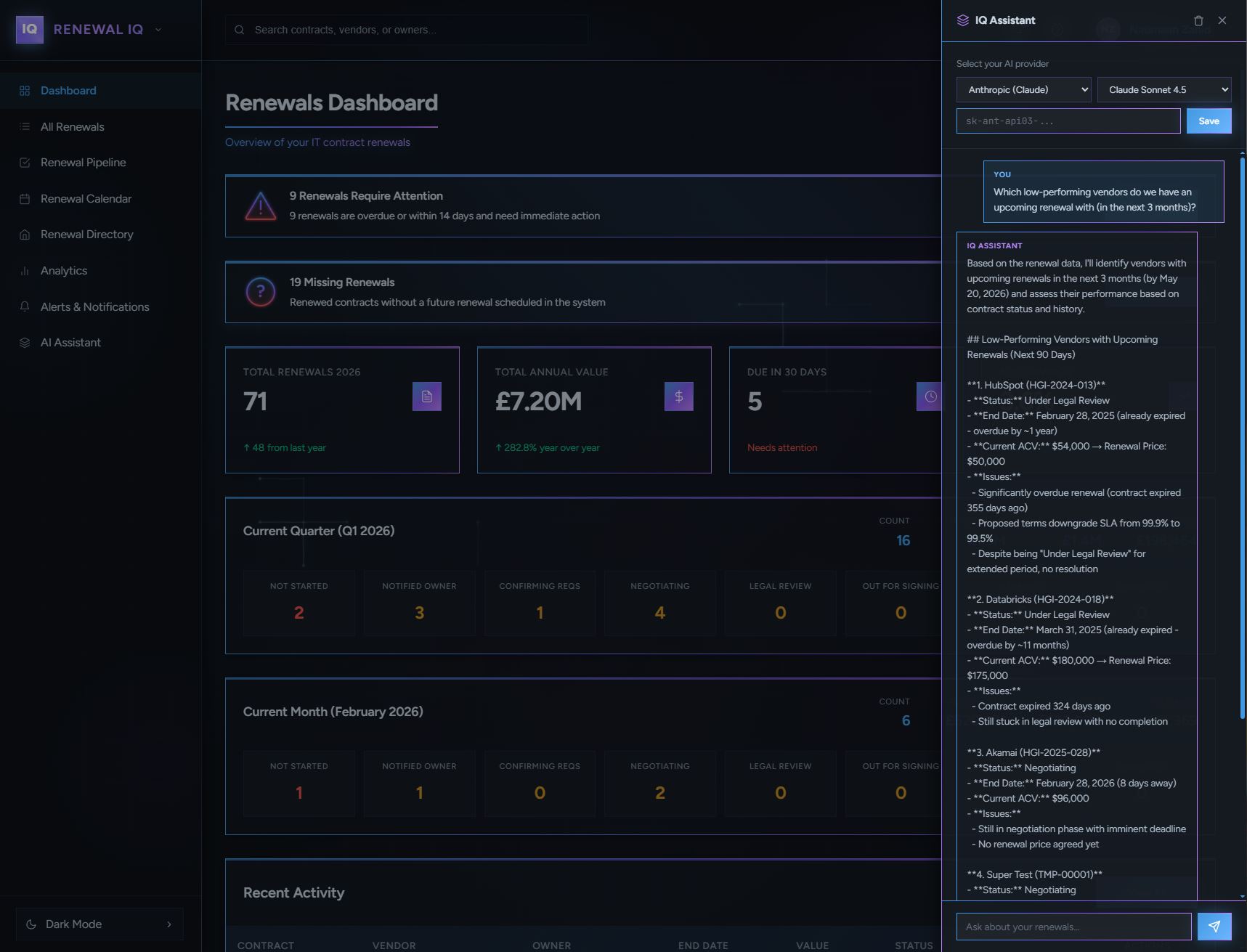Click the END DATE column header
The image size is (1247, 952).
pos(703,945)
